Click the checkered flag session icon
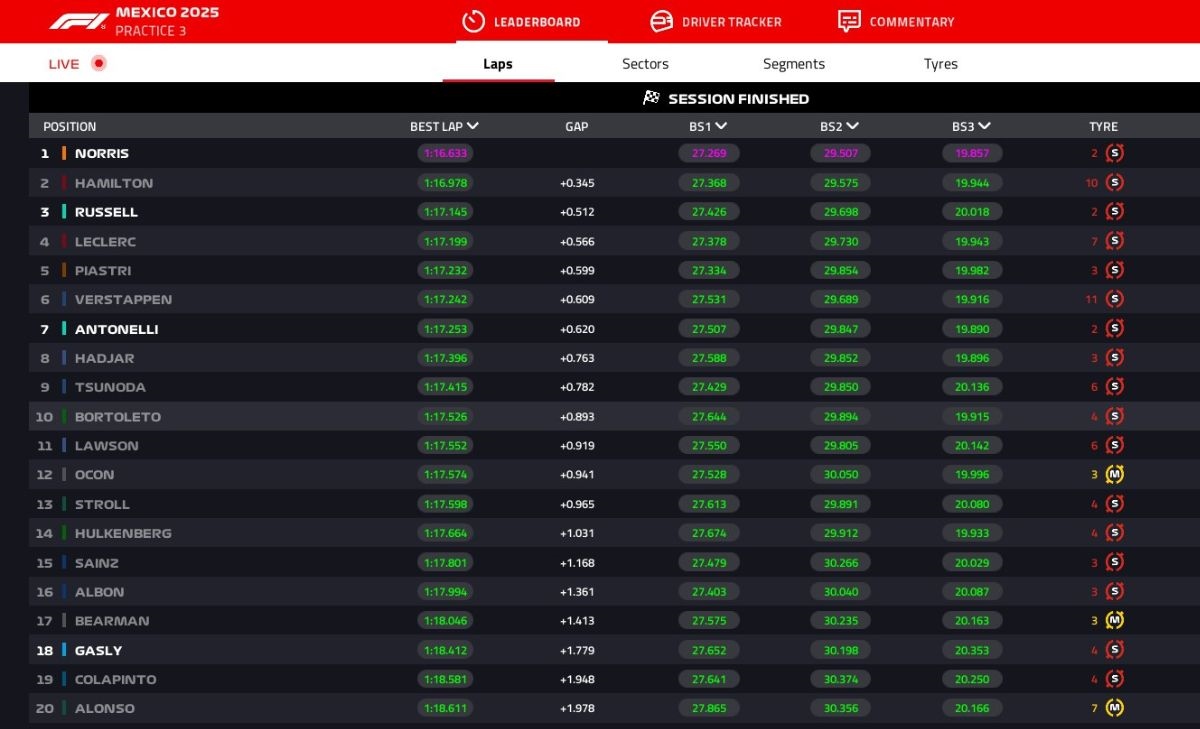The image size is (1200, 729). 652,98
